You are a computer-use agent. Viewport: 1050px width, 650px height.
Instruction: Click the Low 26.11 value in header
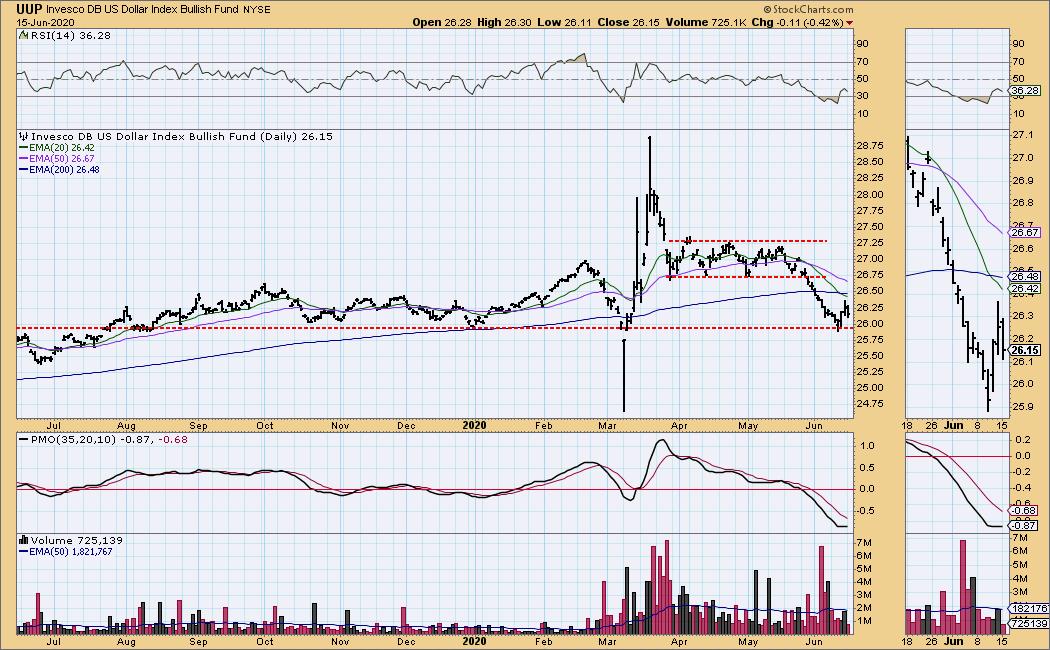point(564,22)
